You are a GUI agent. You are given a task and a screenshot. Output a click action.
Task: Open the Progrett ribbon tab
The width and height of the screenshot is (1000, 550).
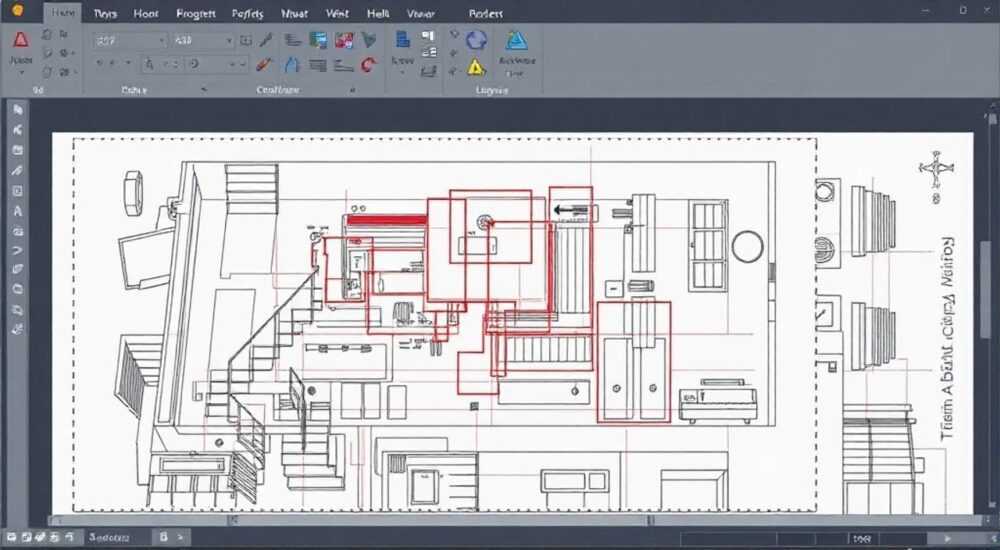[x=195, y=13]
